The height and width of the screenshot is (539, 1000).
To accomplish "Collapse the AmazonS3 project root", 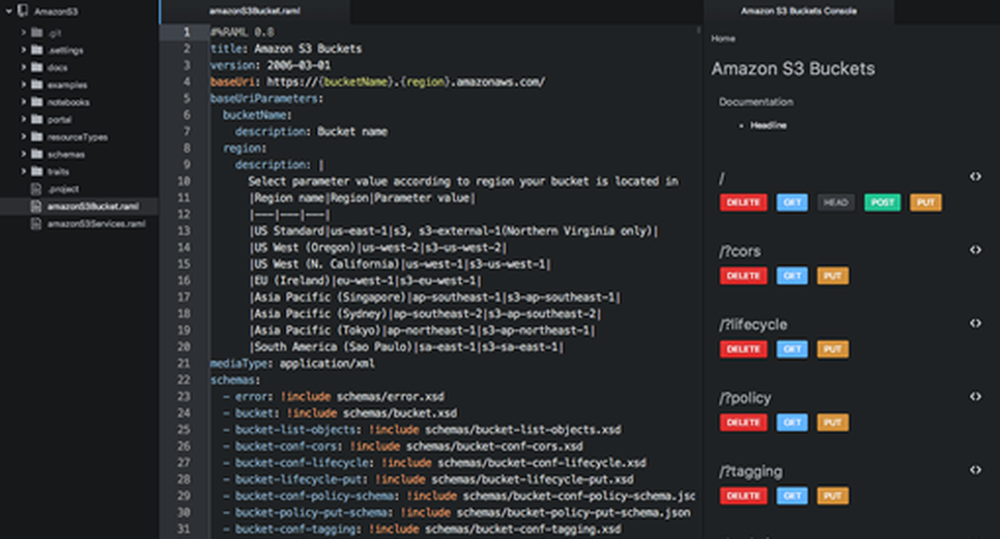I will 9,11.
